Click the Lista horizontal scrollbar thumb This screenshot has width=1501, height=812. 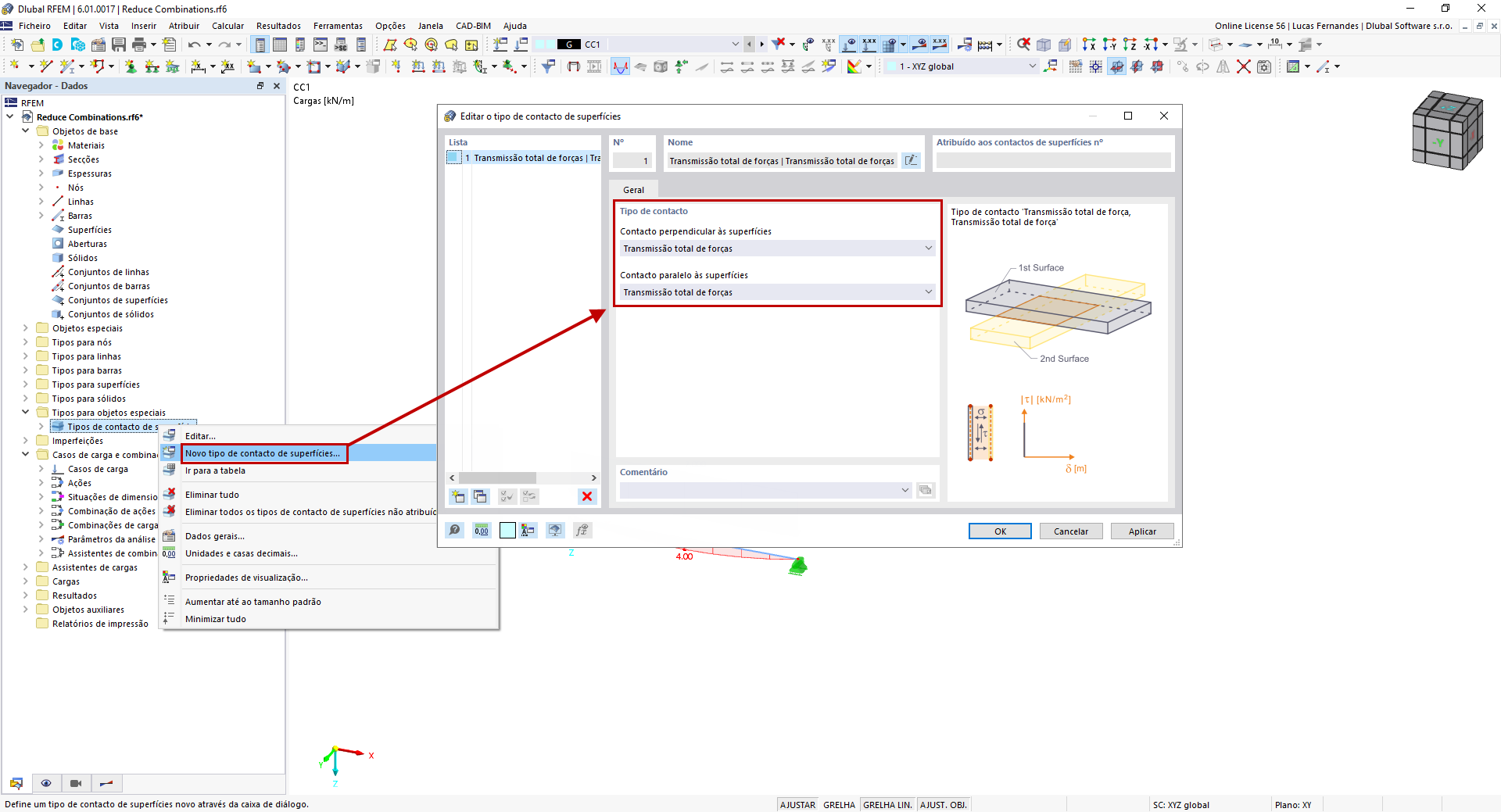tap(497, 478)
